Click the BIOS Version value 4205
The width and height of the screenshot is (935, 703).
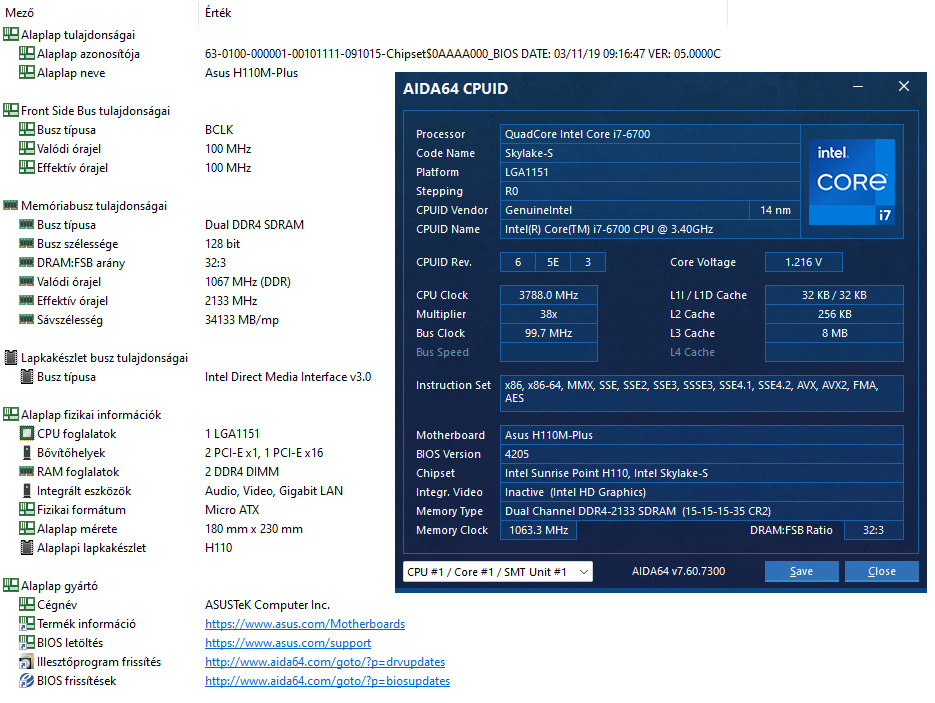tap(702, 454)
